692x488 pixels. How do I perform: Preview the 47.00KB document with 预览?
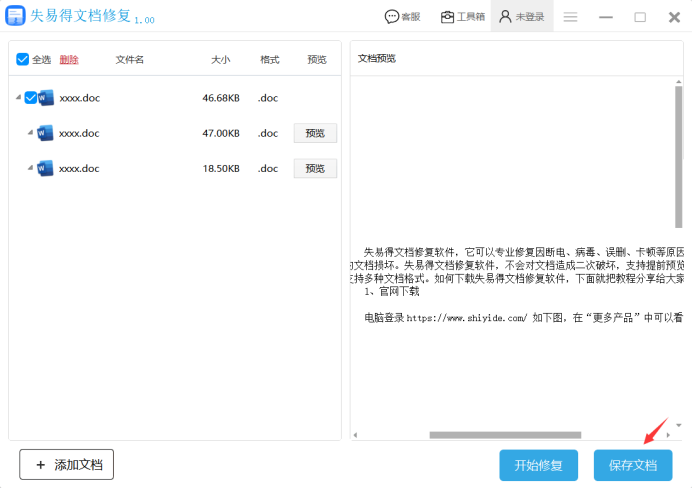pyautogui.click(x=315, y=133)
